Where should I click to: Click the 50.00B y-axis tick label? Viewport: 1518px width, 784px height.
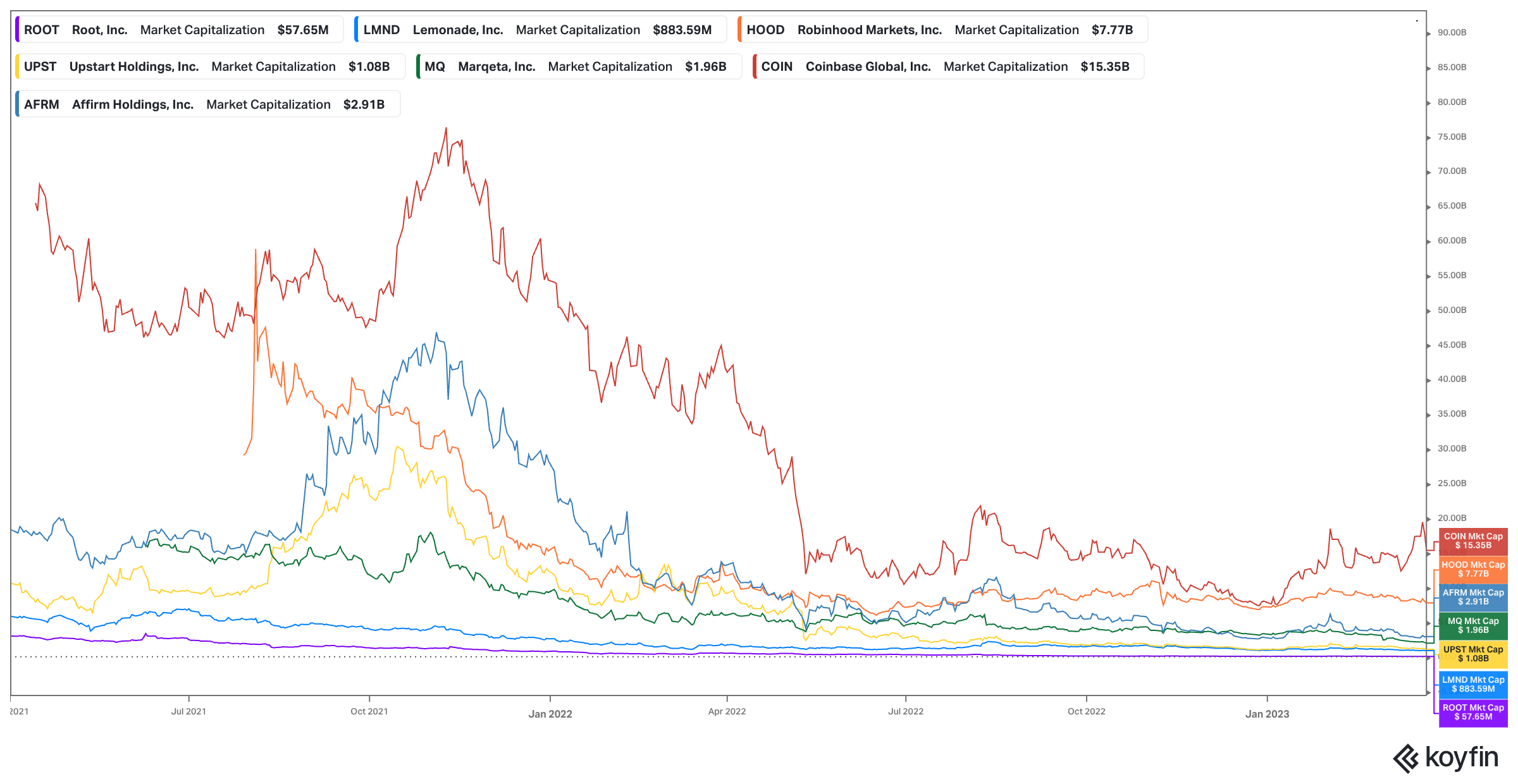(1452, 310)
